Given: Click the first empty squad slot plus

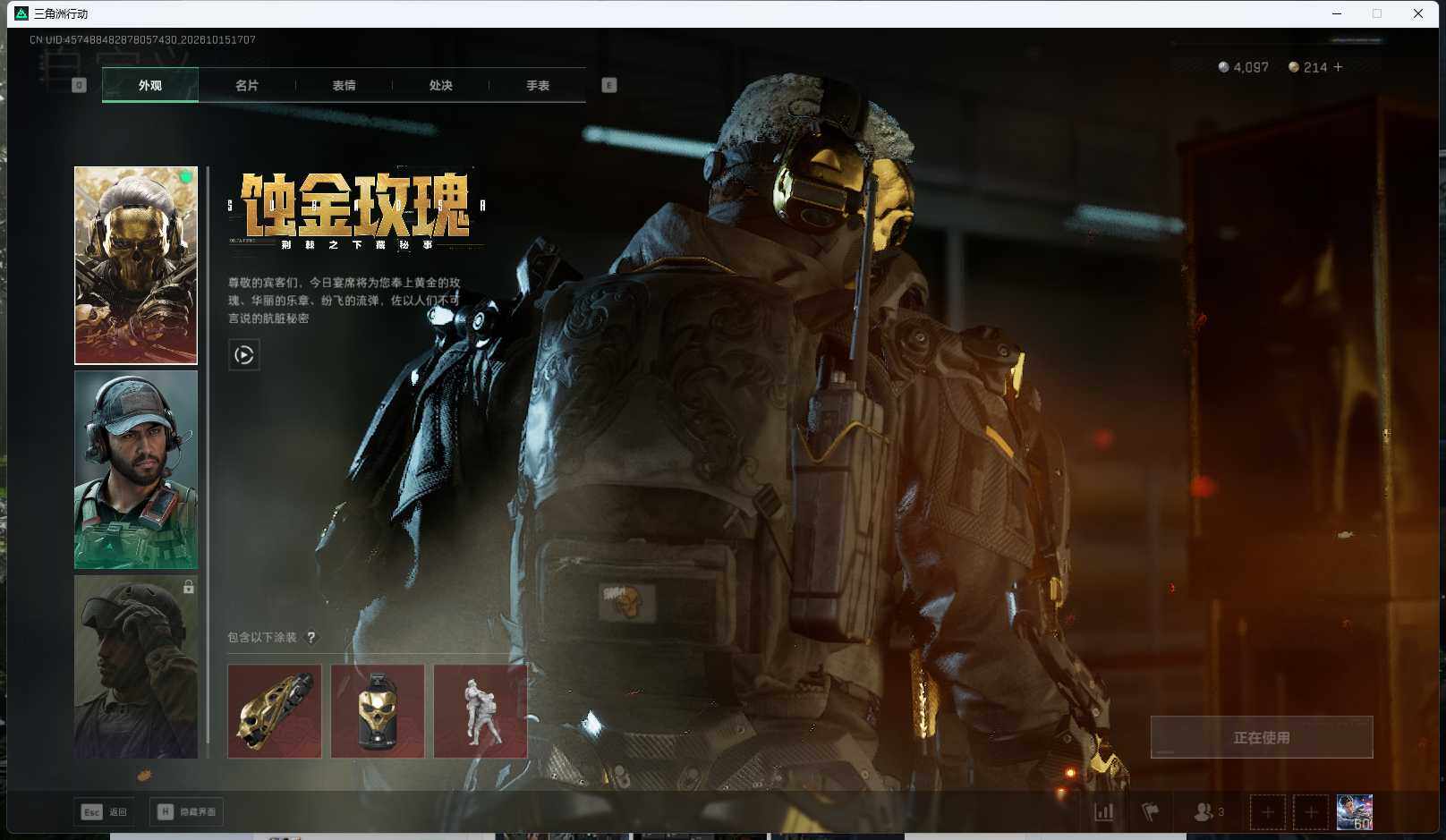Looking at the screenshot, I should (1268, 812).
